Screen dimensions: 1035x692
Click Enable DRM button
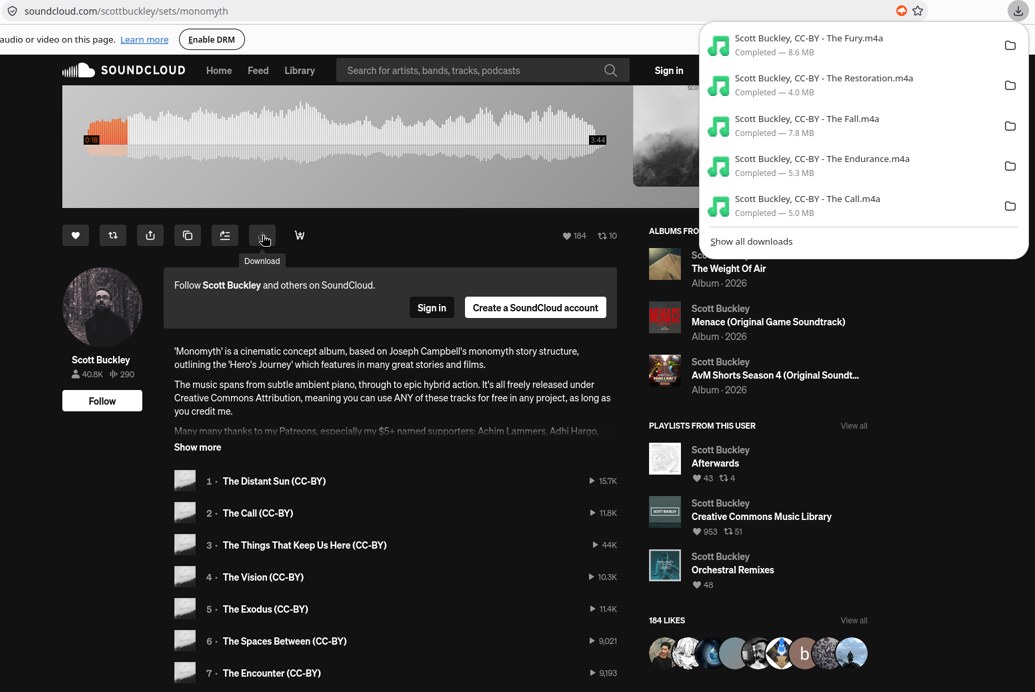pos(211,40)
